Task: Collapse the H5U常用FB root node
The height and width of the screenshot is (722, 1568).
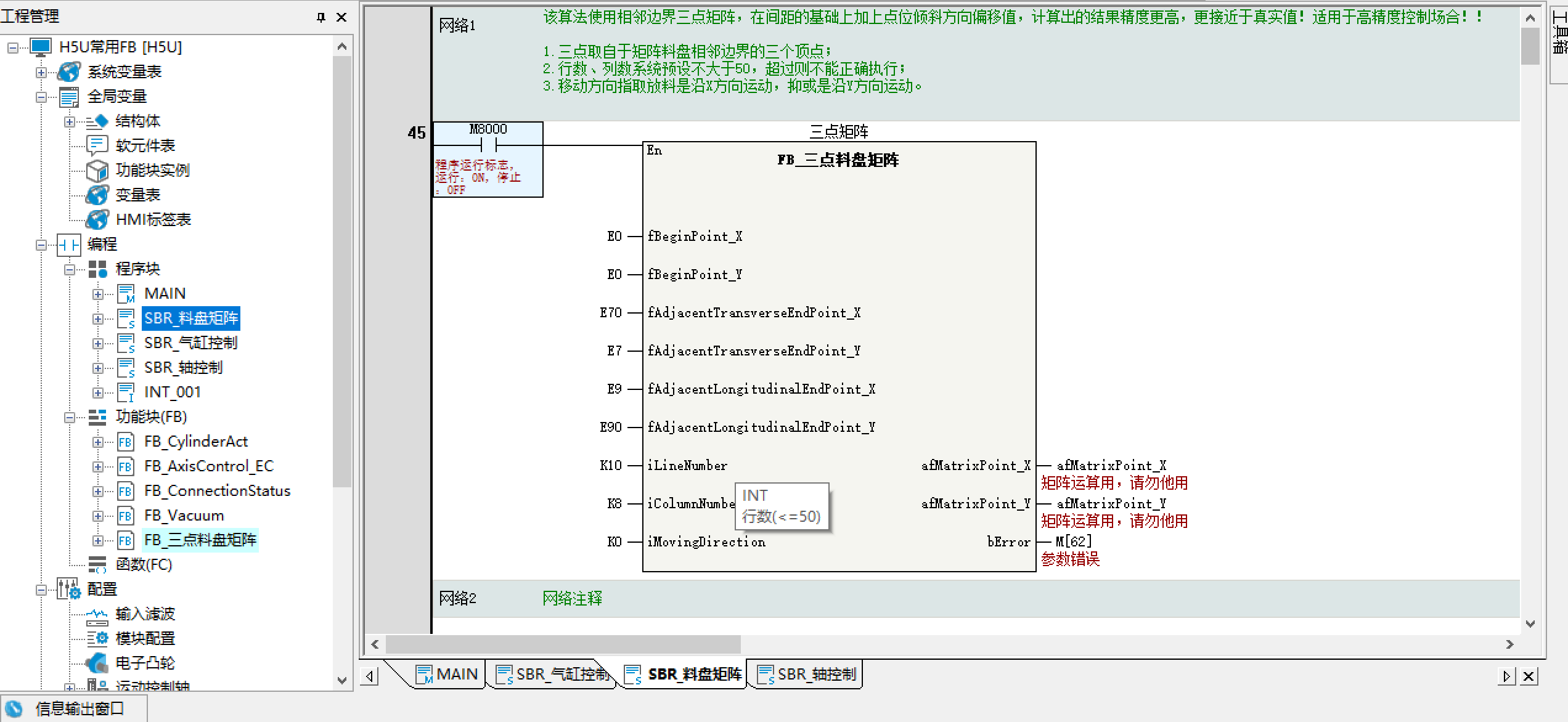Action: tap(12, 47)
